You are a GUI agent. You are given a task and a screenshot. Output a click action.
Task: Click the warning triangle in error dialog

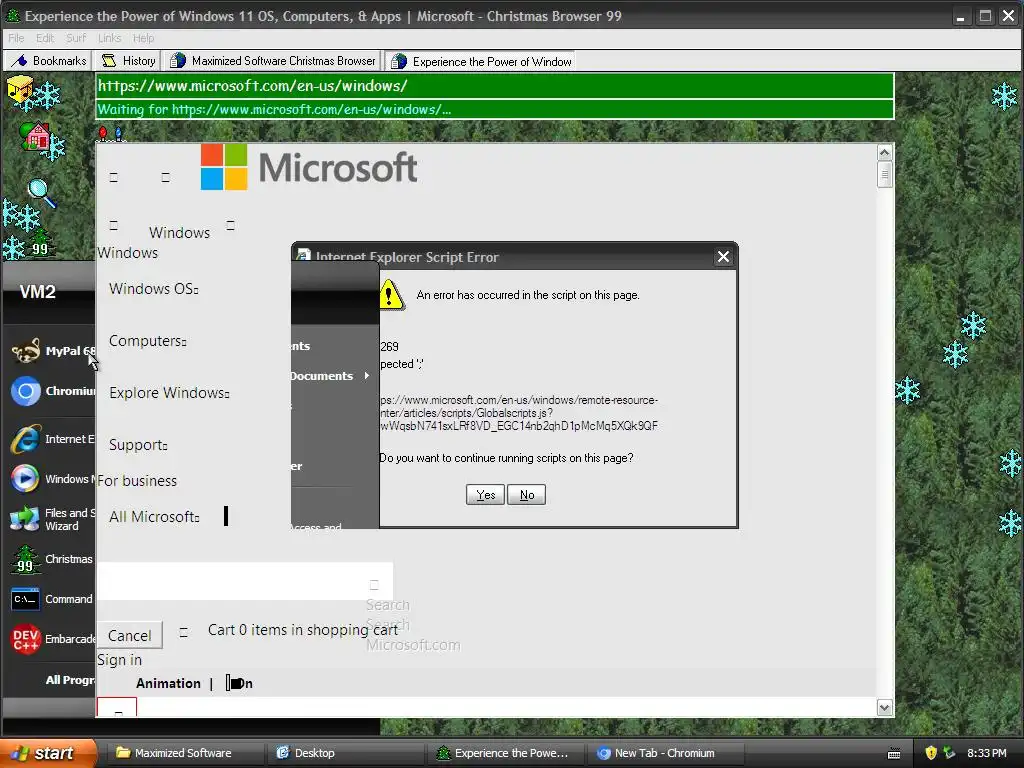coord(391,295)
